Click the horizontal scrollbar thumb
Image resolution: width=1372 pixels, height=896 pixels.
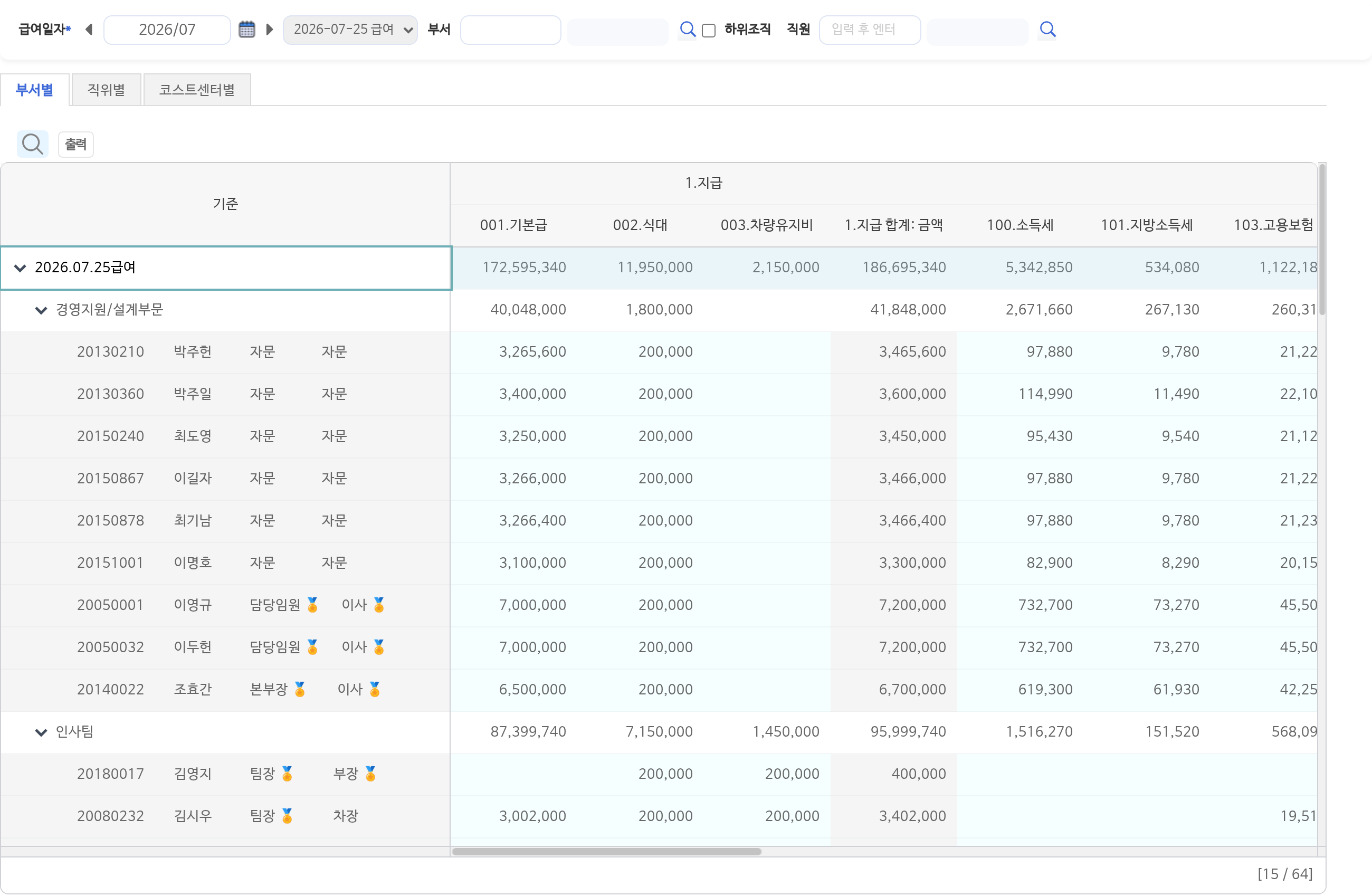[x=606, y=851]
